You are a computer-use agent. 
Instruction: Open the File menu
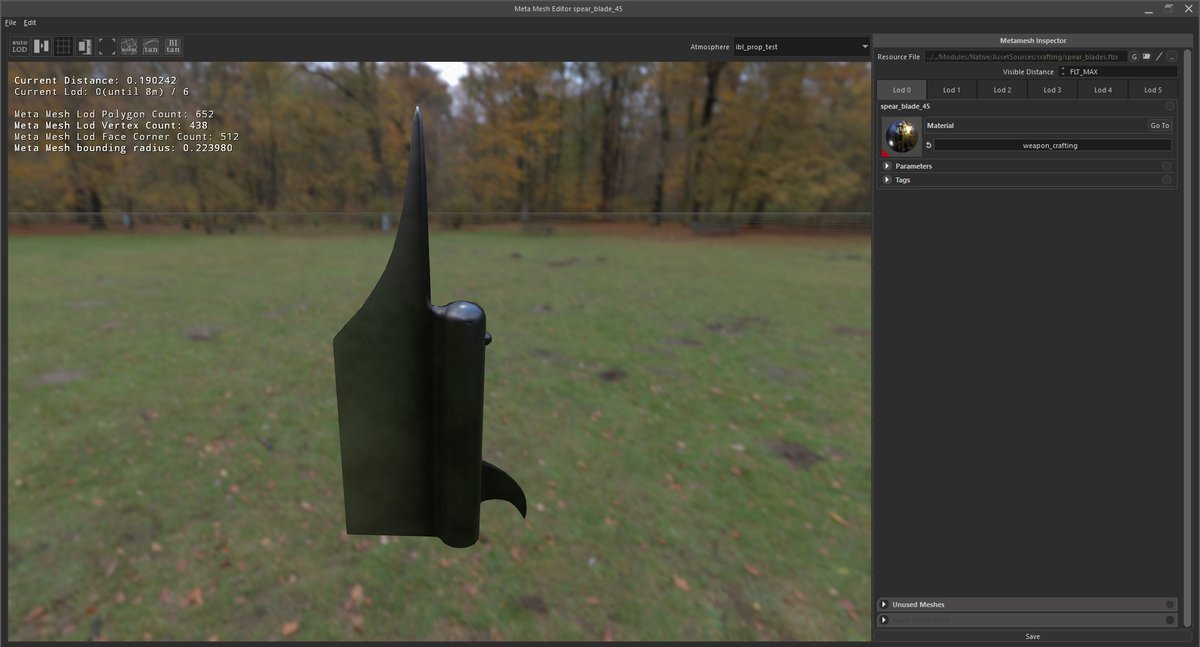[10, 22]
